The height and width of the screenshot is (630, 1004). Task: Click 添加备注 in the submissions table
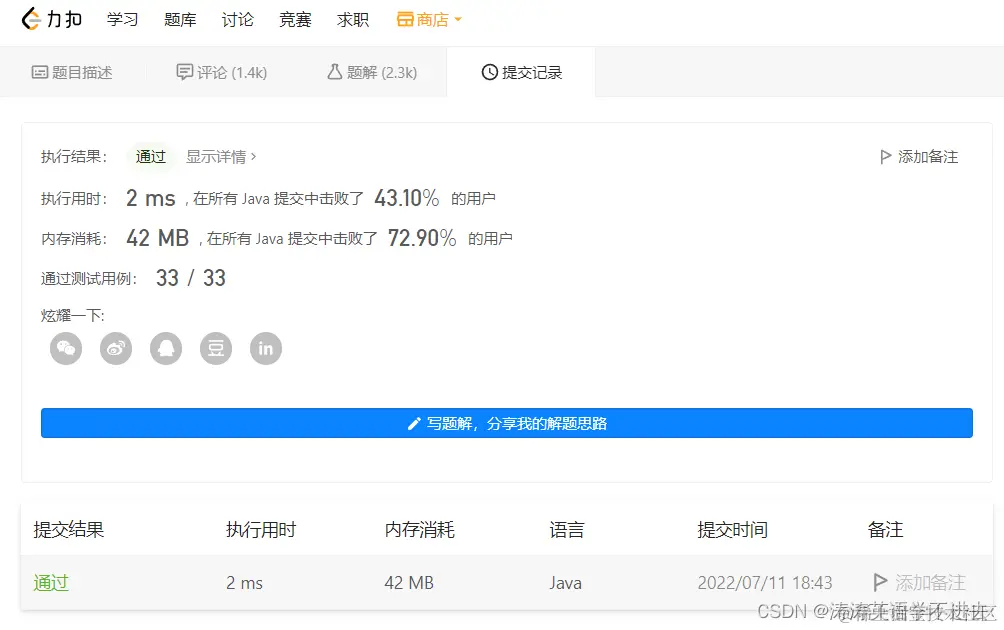coord(930,583)
